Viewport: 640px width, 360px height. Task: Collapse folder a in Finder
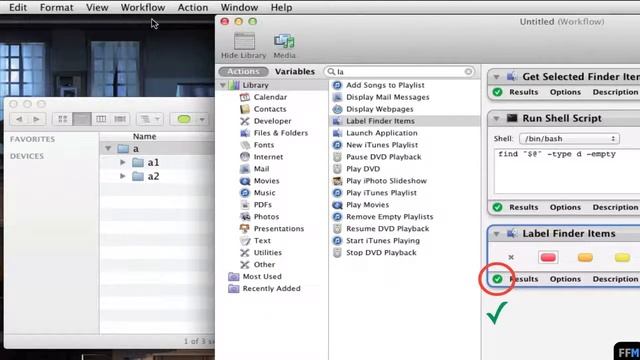[108, 149]
